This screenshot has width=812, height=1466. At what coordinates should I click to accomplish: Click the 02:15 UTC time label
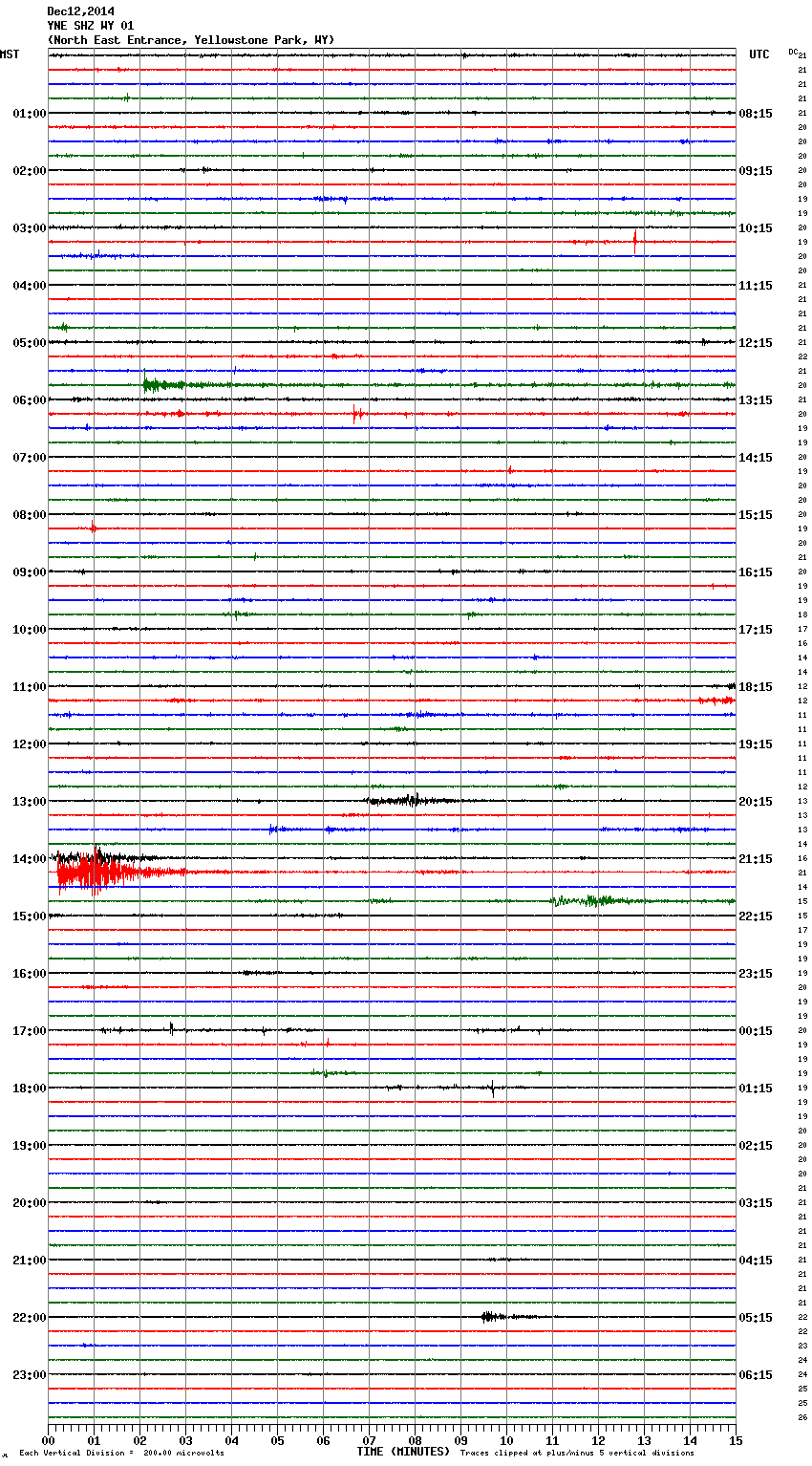(756, 1146)
